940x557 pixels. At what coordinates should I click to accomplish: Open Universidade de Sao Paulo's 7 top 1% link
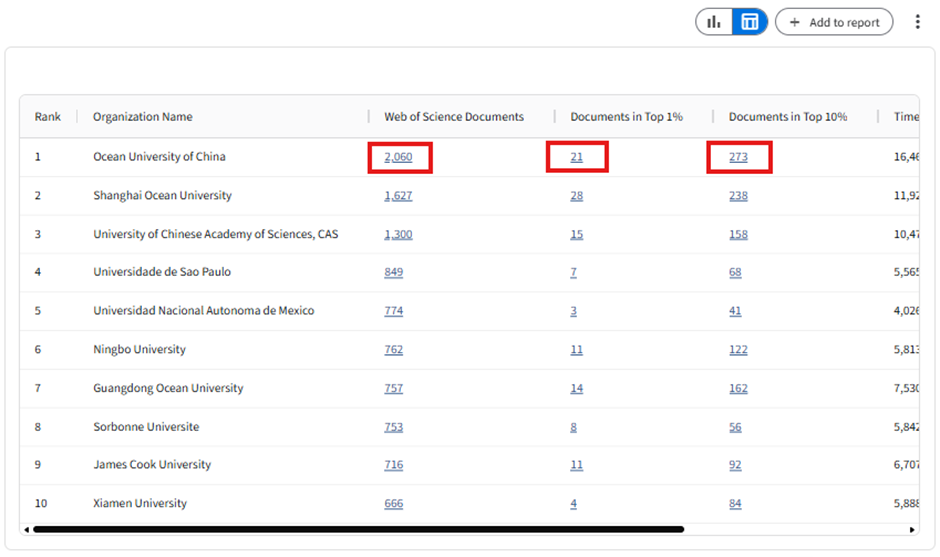pyautogui.click(x=573, y=272)
